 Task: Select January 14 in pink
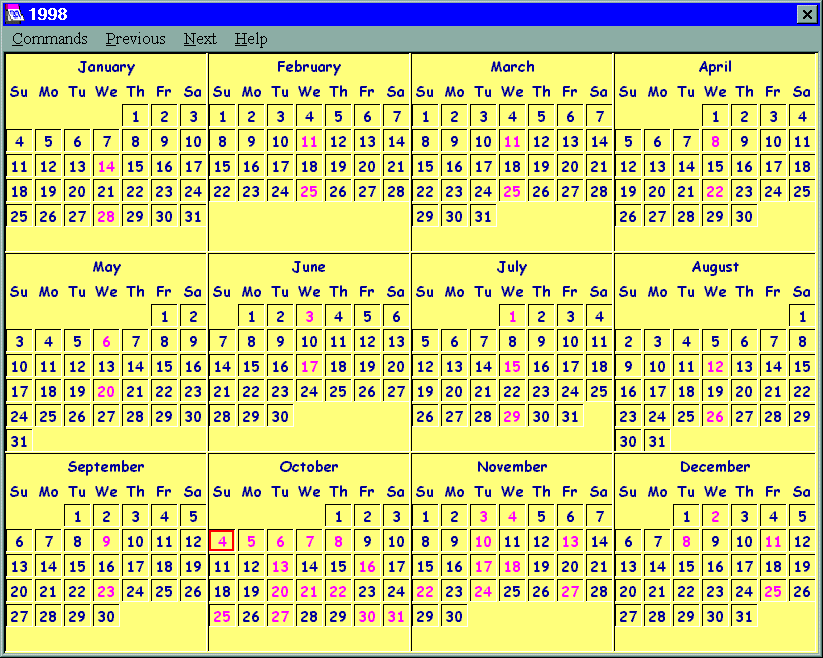pyautogui.click(x=106, y=166)
